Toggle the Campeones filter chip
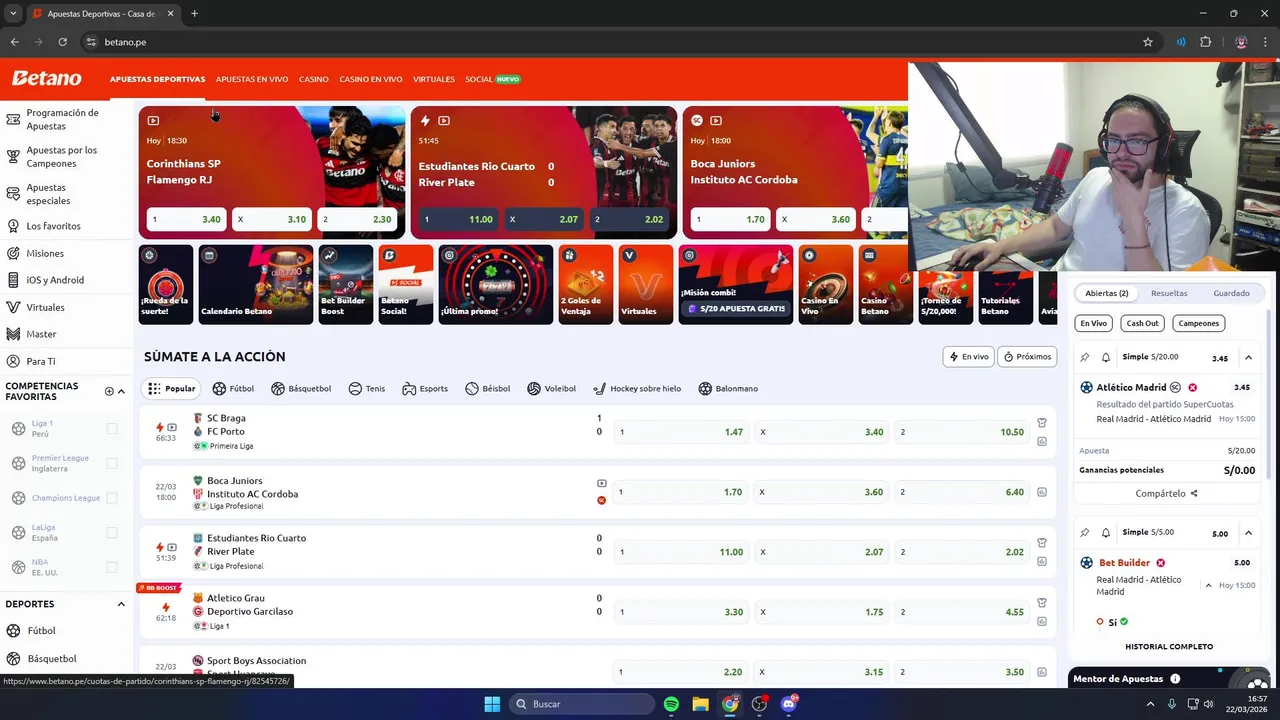This screenshot has width=1280, height=720. 1198,323
